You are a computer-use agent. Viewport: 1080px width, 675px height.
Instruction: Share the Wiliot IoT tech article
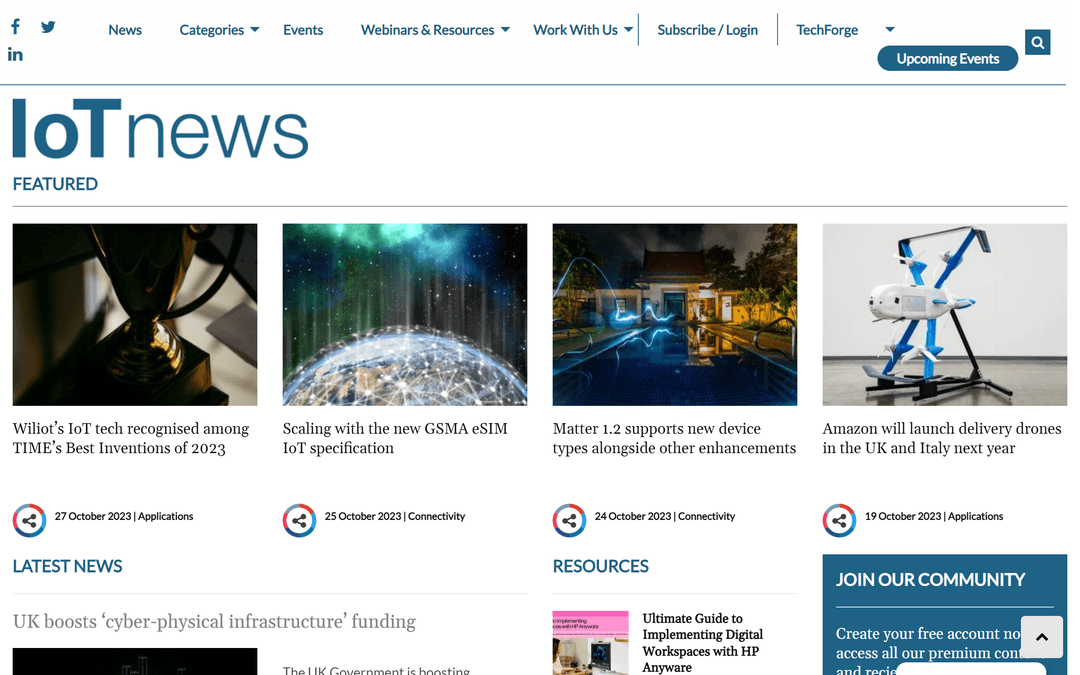tap(29, 521)
